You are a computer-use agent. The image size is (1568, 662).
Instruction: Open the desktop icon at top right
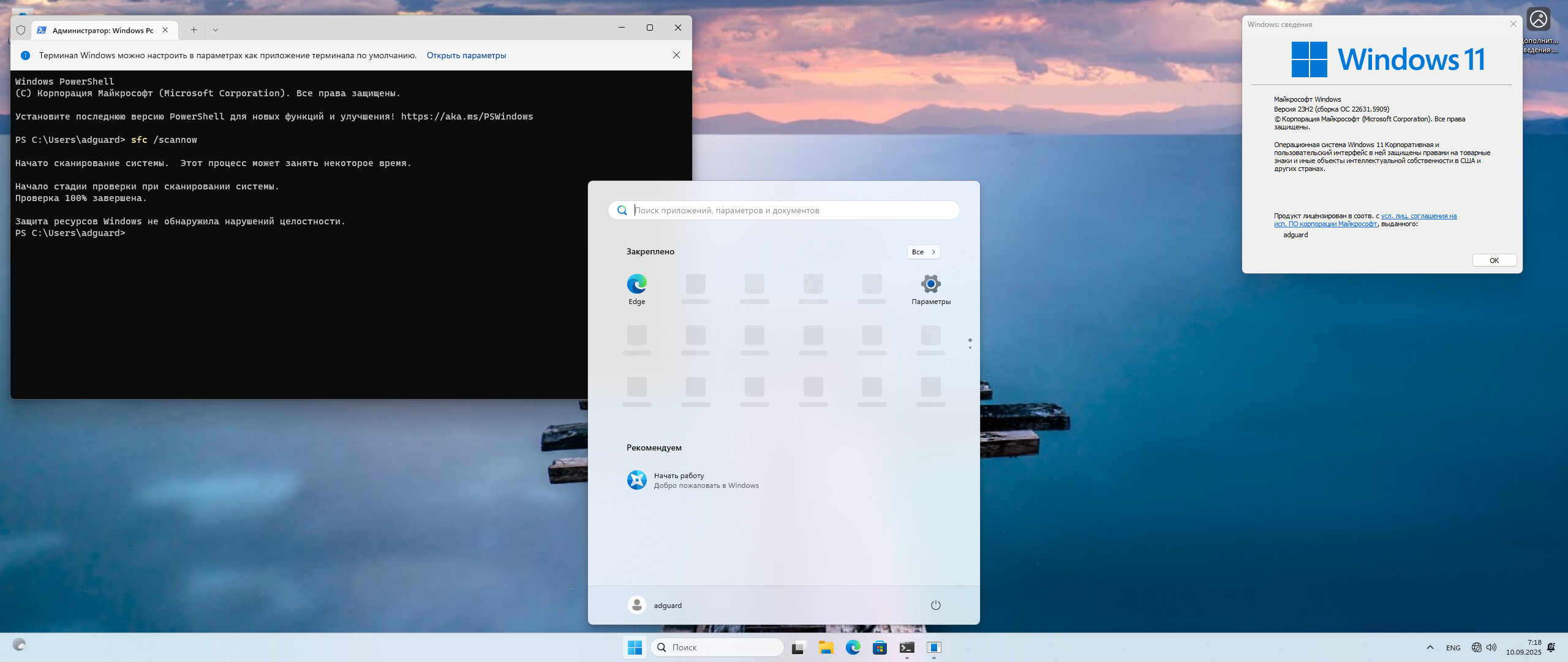point(1539,31)
